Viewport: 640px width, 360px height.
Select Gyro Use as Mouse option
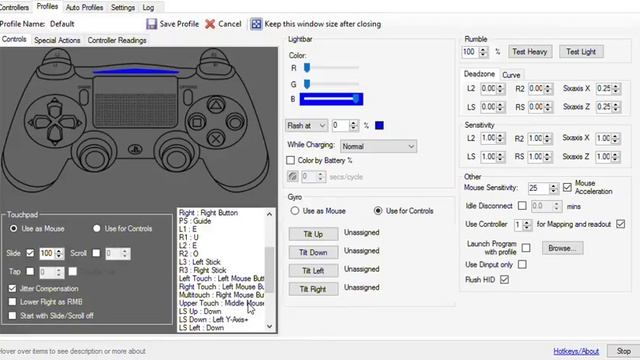[295, 211]
